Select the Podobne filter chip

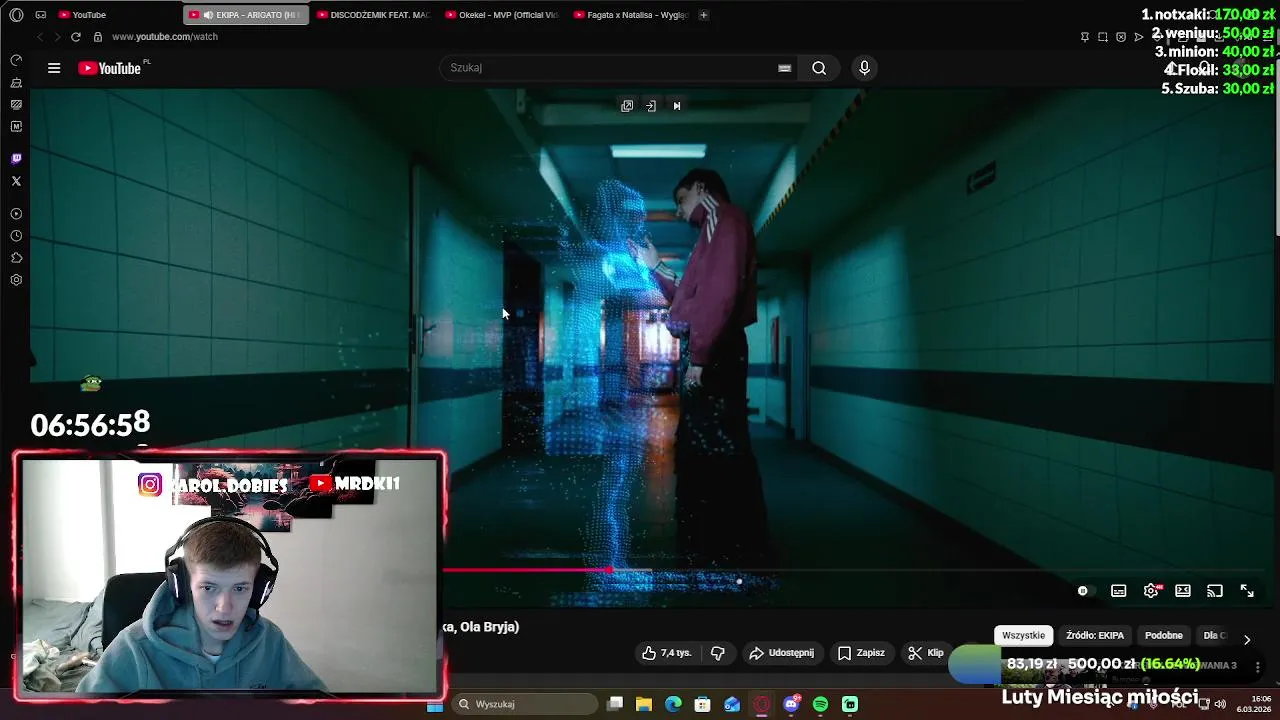tap(1163, 636)
